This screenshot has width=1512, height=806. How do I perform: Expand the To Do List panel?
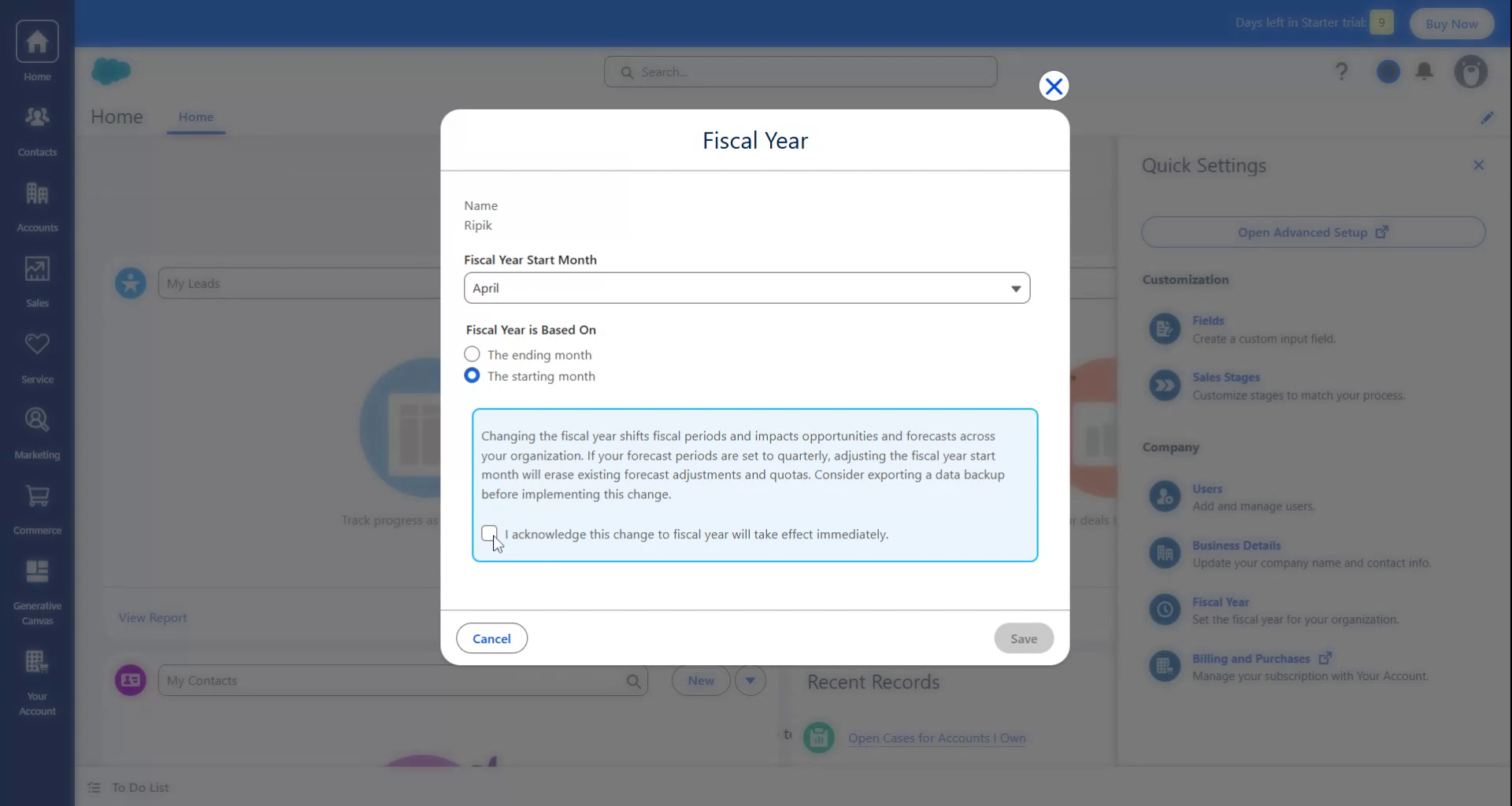pos(140,786)
